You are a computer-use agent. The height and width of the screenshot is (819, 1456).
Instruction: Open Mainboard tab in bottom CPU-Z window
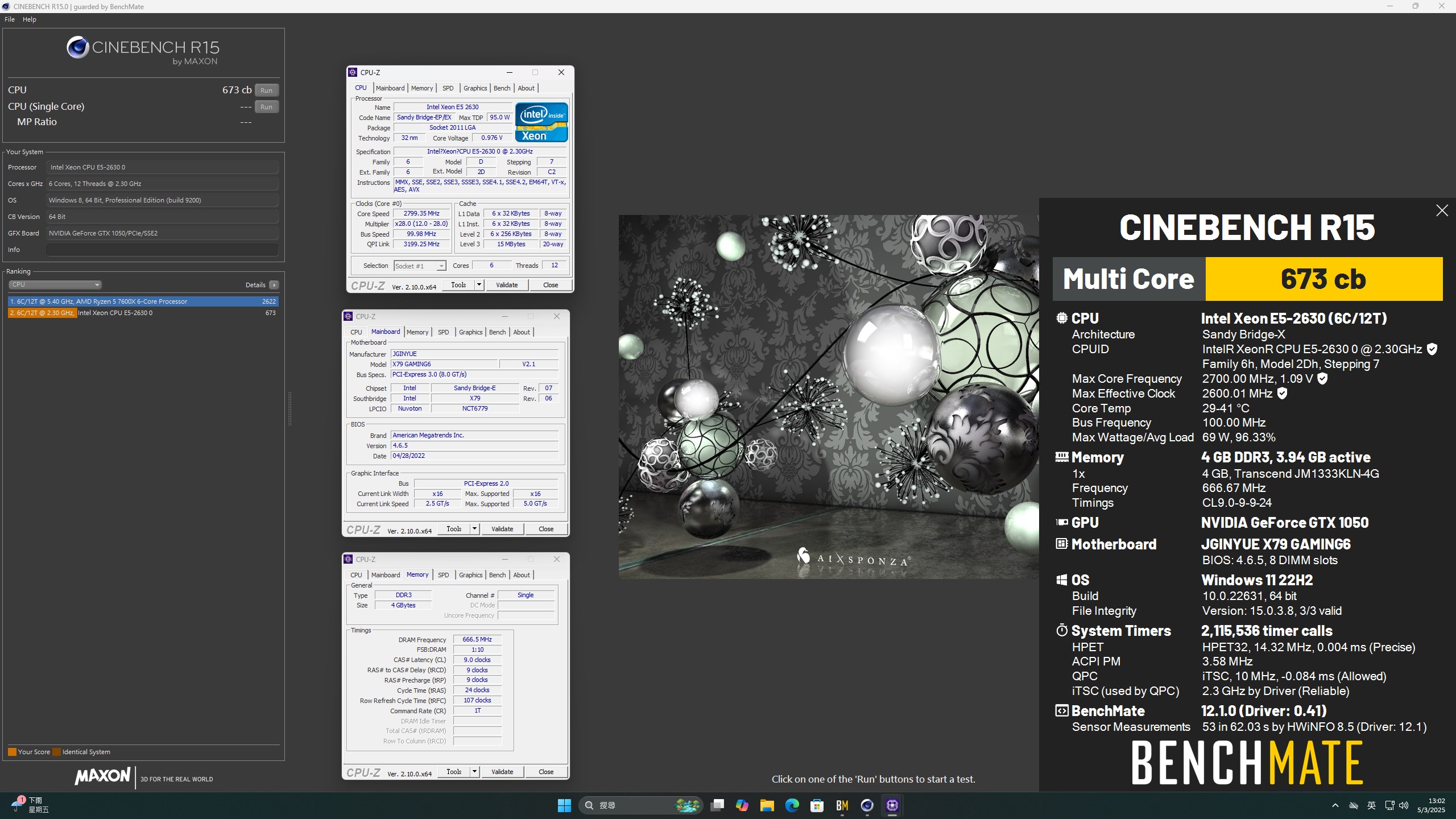[x=386, y=575]
